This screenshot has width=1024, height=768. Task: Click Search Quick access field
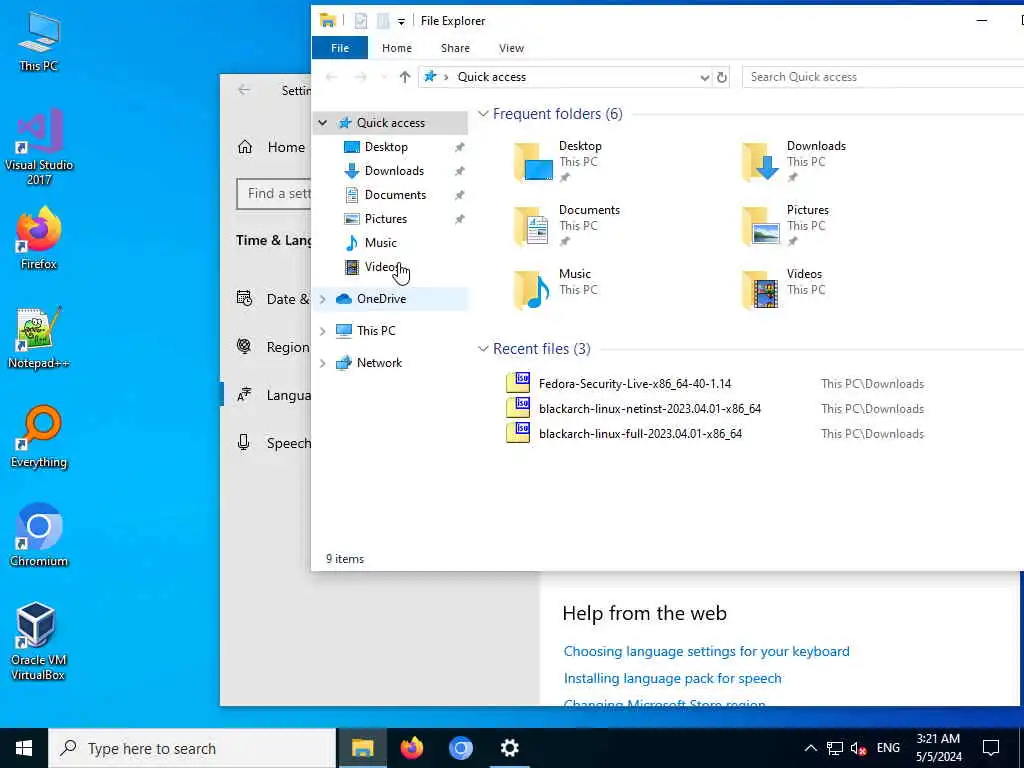(883, 77)
